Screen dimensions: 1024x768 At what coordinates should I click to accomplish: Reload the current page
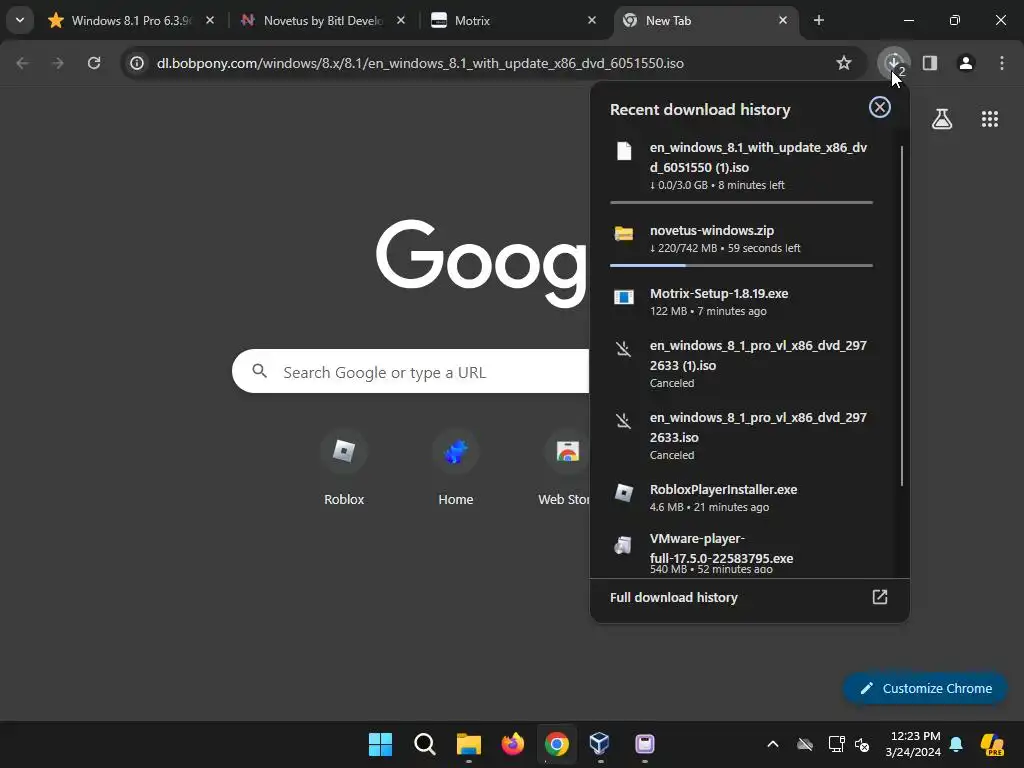(94, 63)
